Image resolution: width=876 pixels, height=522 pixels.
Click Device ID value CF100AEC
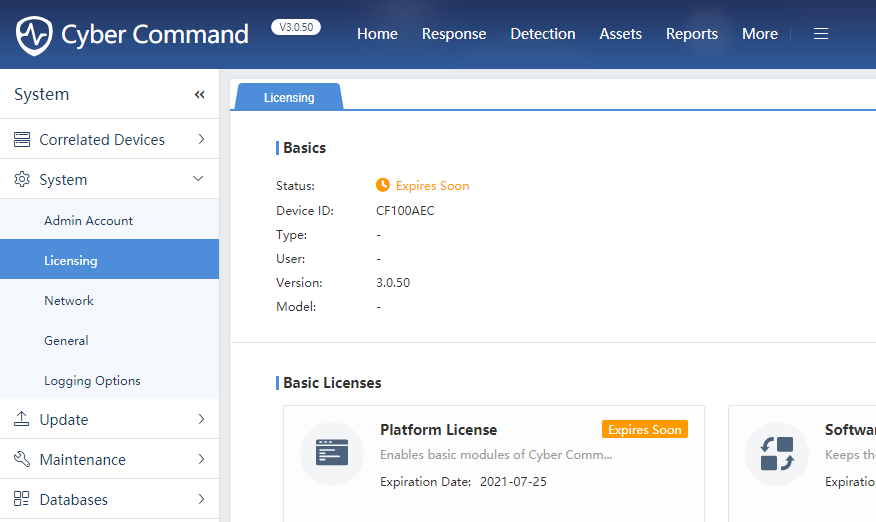pyautogui.click(x=405, y=211)
